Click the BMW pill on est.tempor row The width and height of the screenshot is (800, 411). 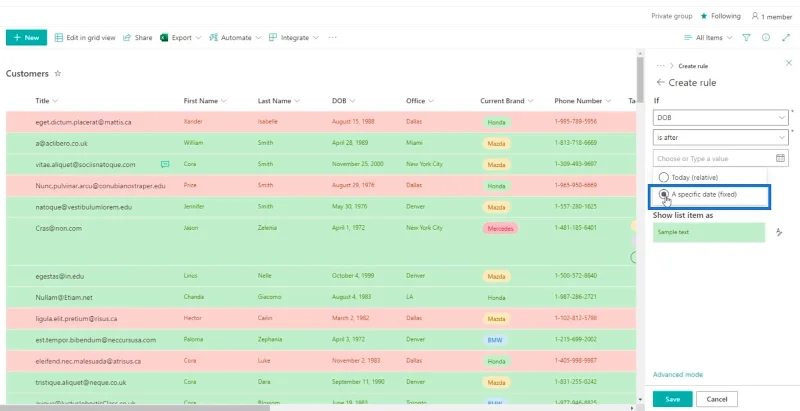[x=494, y=340]
